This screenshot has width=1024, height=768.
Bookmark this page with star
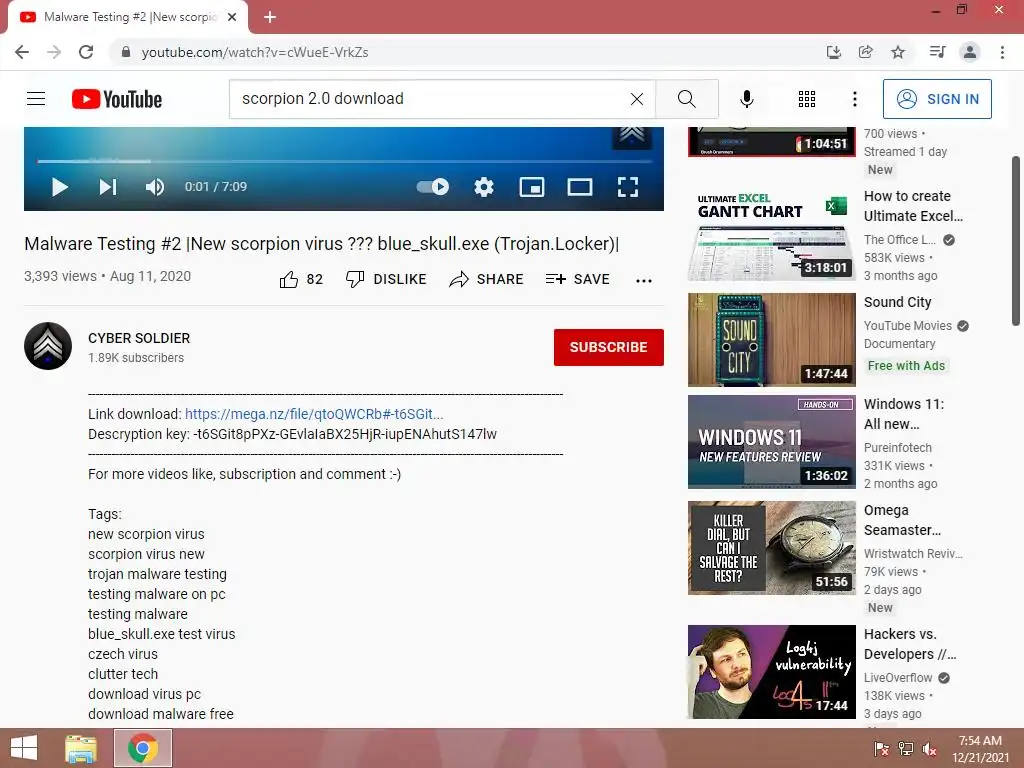[898, 52]
